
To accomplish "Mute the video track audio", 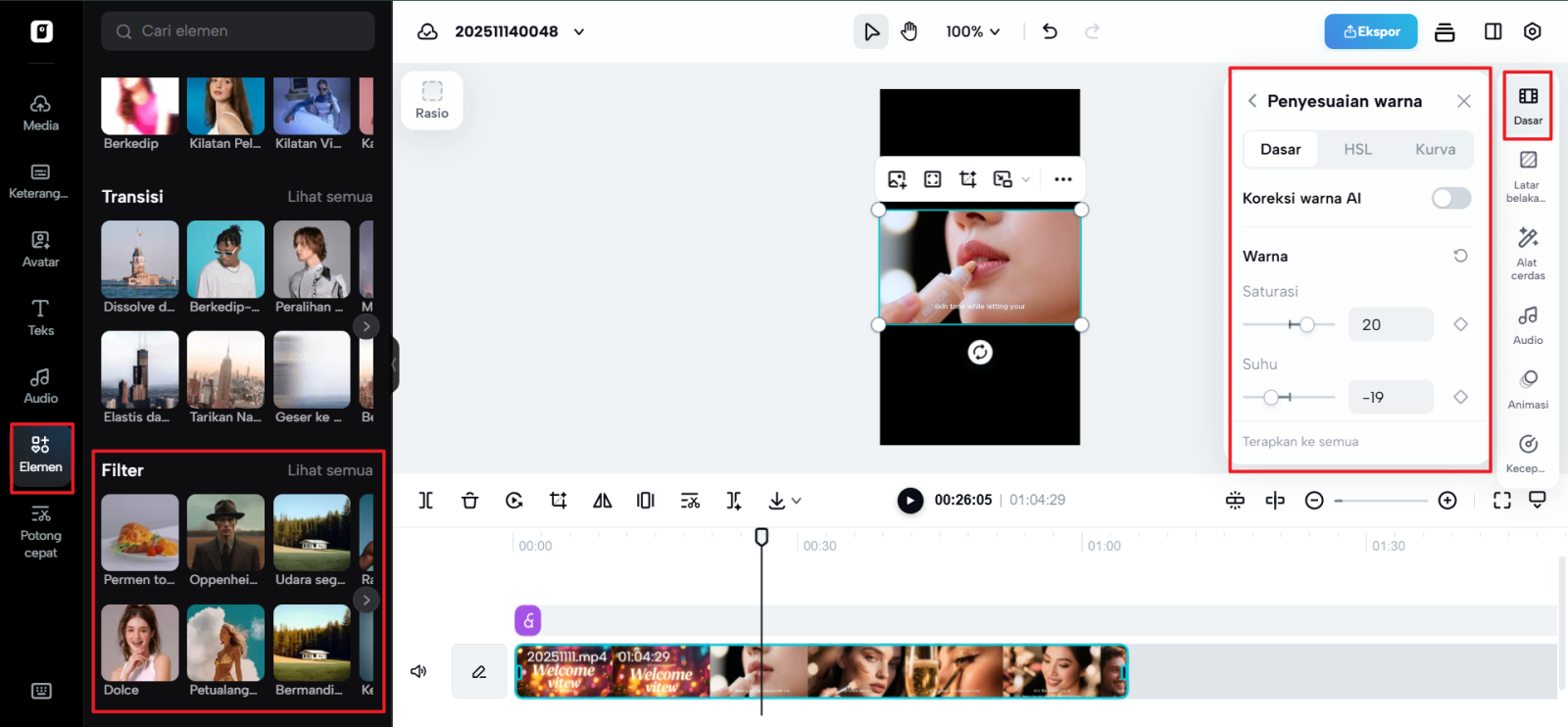I will pyautogui.click(x=418, y=671).
